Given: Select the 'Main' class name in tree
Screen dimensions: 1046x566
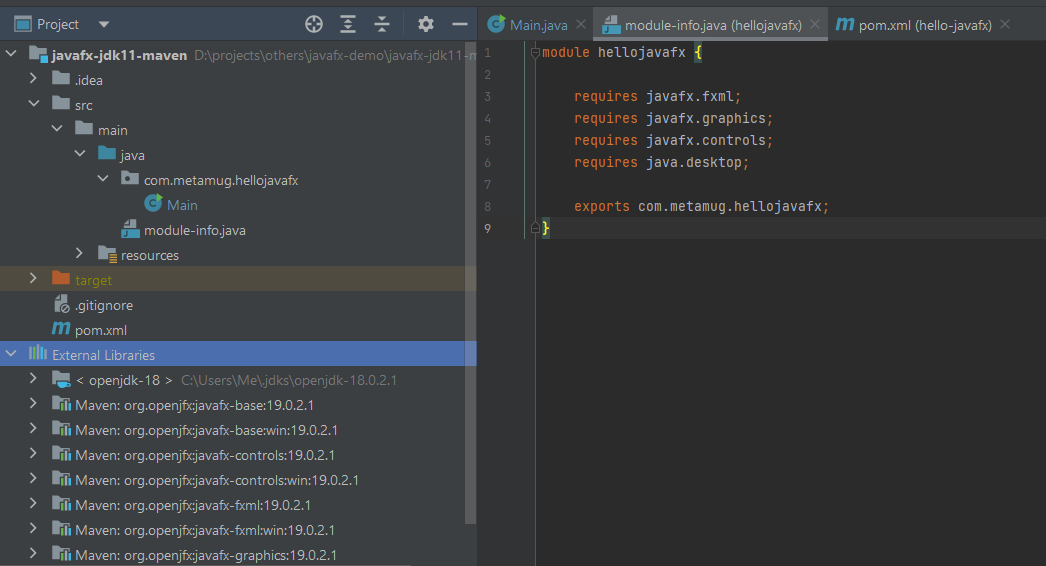Looking at the screenshot, I should coord(182,205).
